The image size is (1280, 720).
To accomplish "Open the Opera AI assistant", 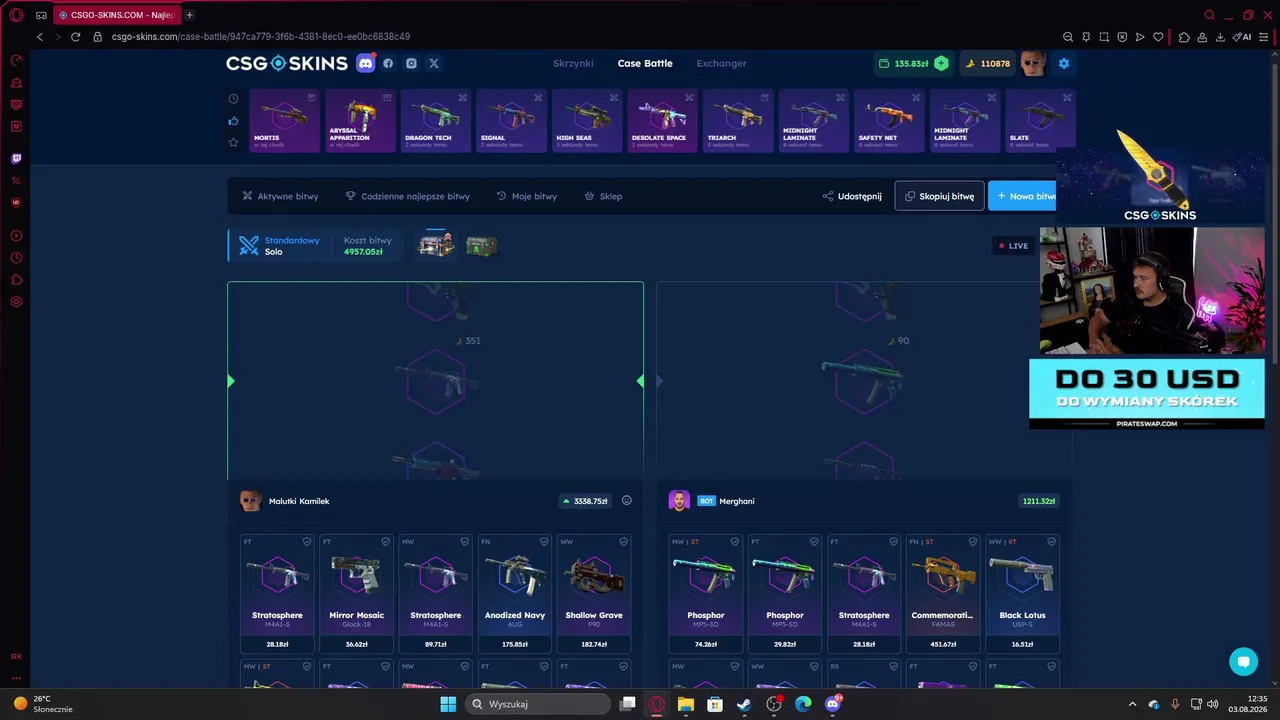I will (x=1243, y=37).
